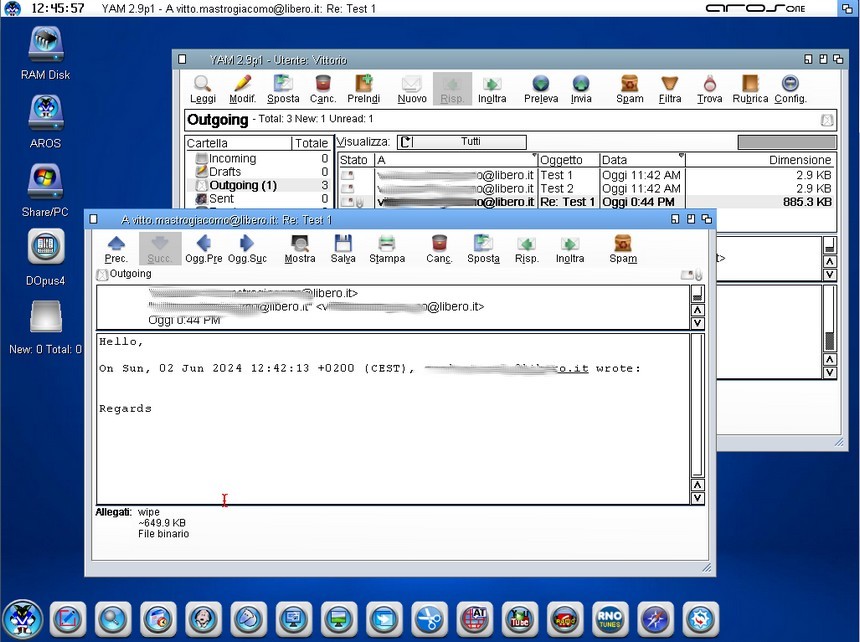Select the Drafts folder
The width and height of the screenshot is (860, 642).
pyautogui.click(x=225, y=172)
